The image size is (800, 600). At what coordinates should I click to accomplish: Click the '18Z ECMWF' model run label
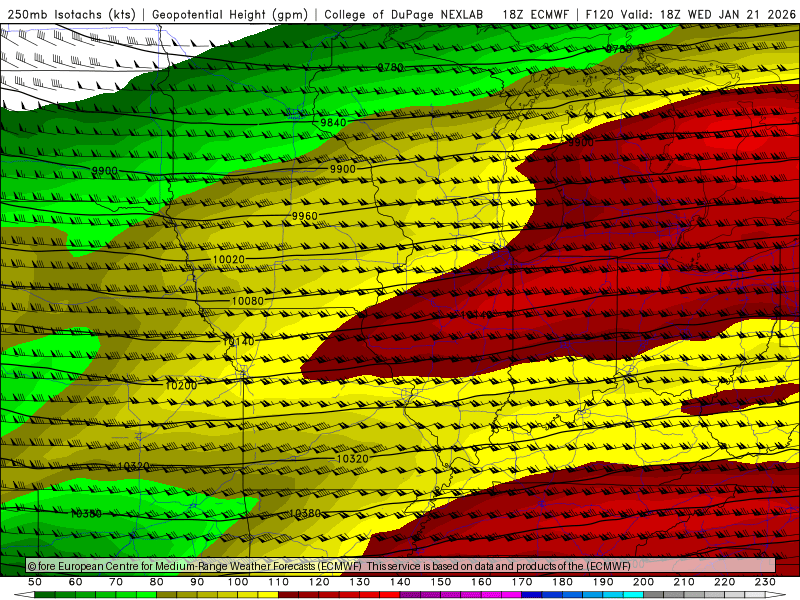[x=535, y=14]
